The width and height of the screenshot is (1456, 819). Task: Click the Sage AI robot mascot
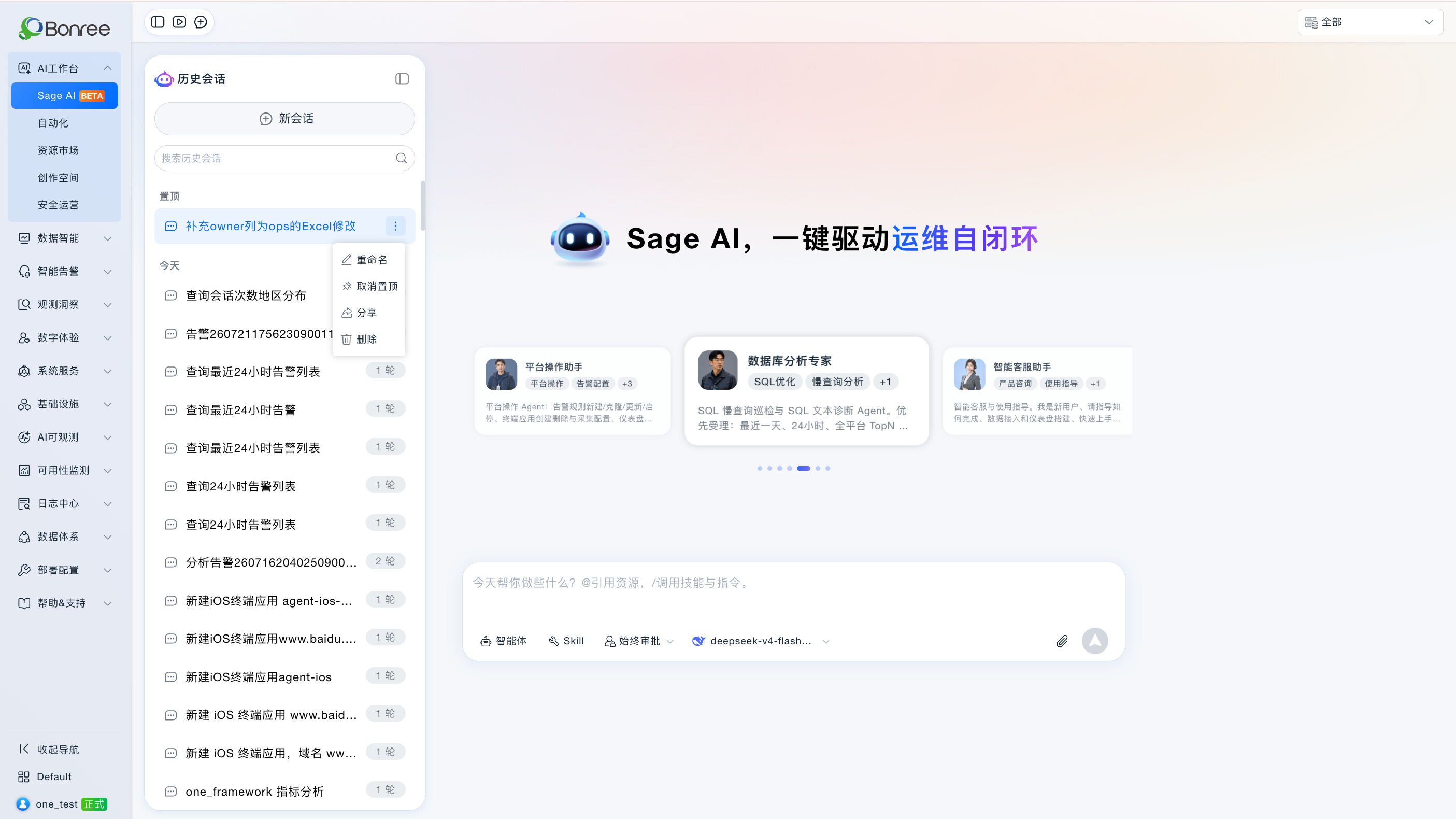click(580, 239)
